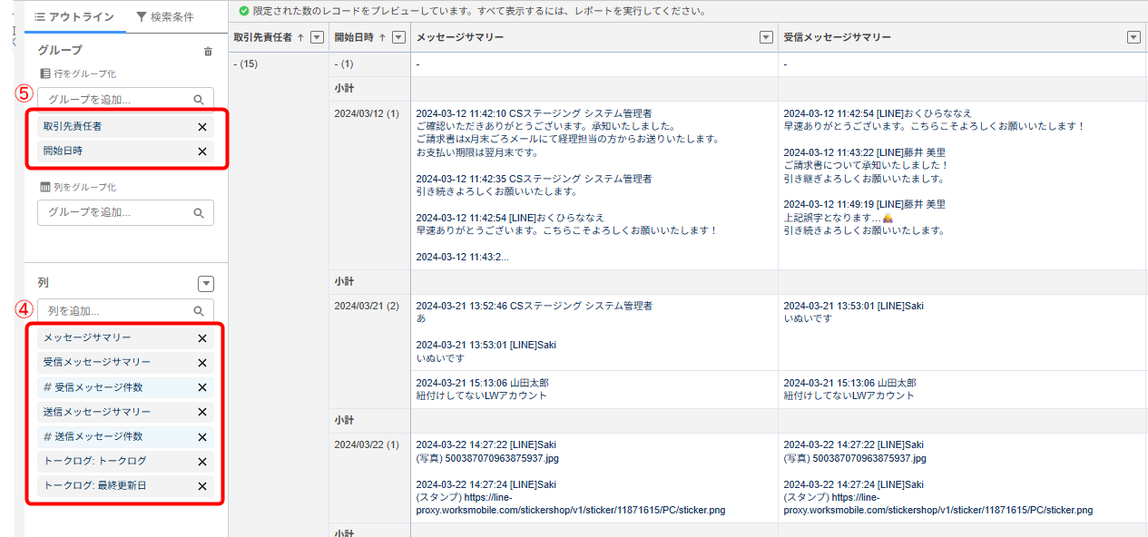Remove the 取引先責任者 group
This screenshot has height=537, width=1148.
point(202,127)
